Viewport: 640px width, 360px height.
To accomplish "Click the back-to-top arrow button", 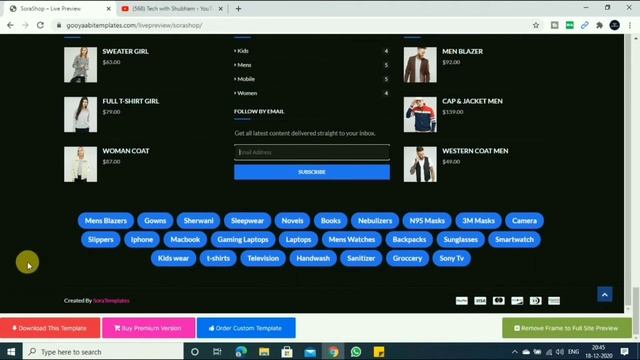I will pyautogui.click(x=605, y=294).
